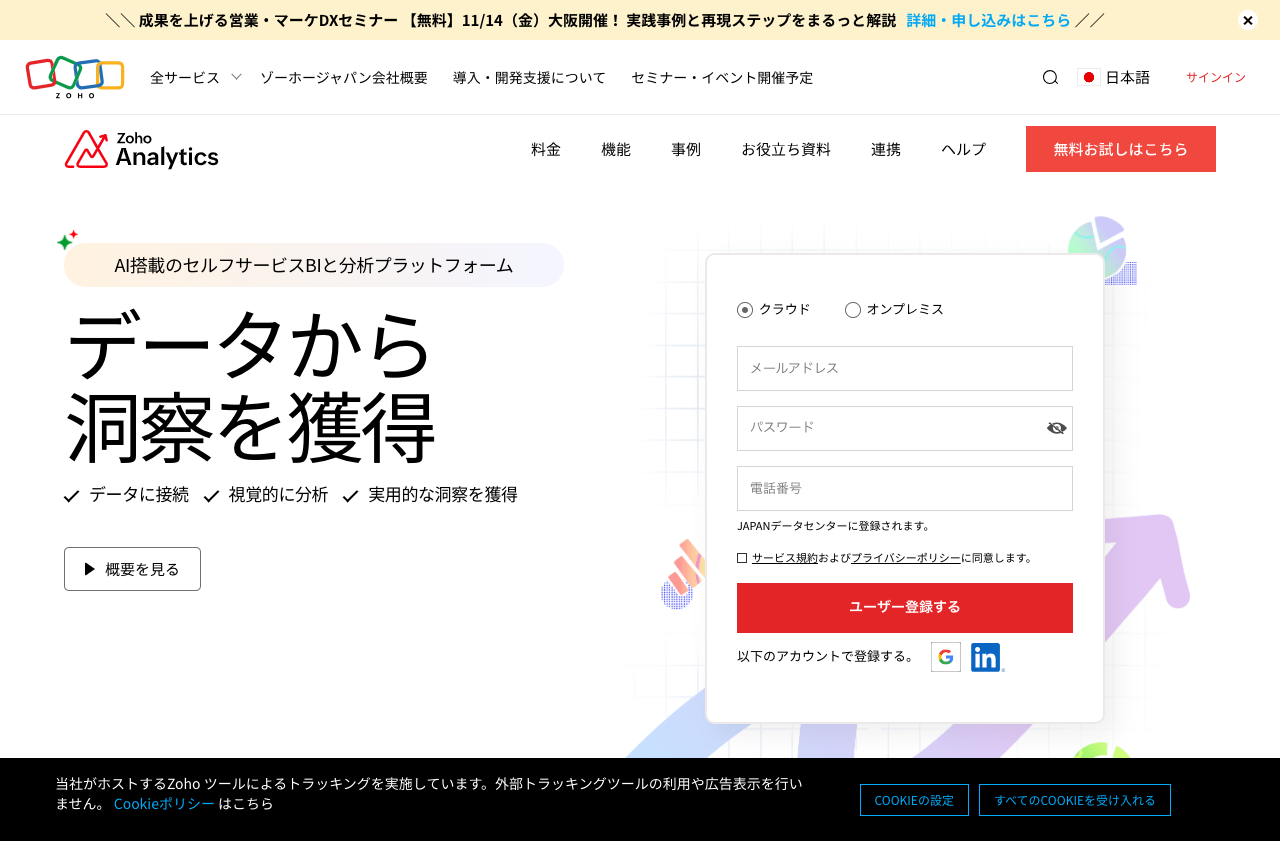Viewport: 1280px width, 841px height.
Task: Accept all cookies via すべてのCOOKIEを受け入れる
Action: 1074,800
